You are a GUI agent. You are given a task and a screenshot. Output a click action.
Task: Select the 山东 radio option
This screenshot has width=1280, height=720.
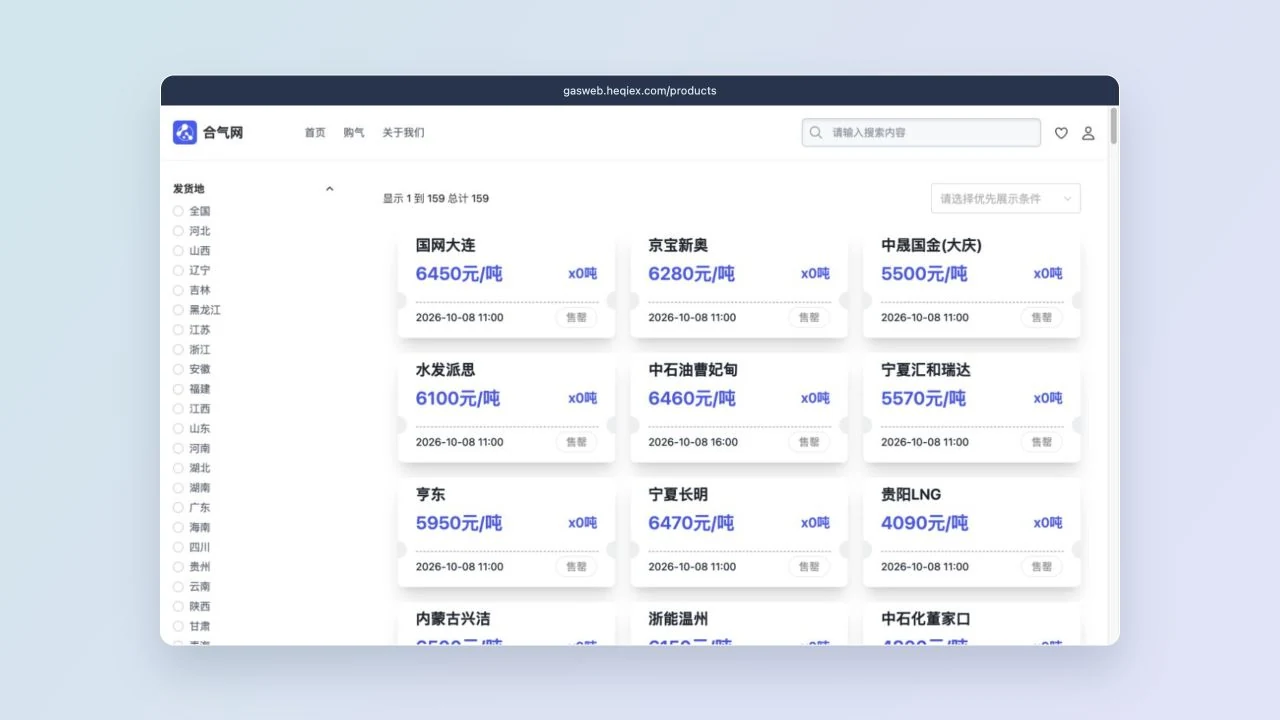178,429
